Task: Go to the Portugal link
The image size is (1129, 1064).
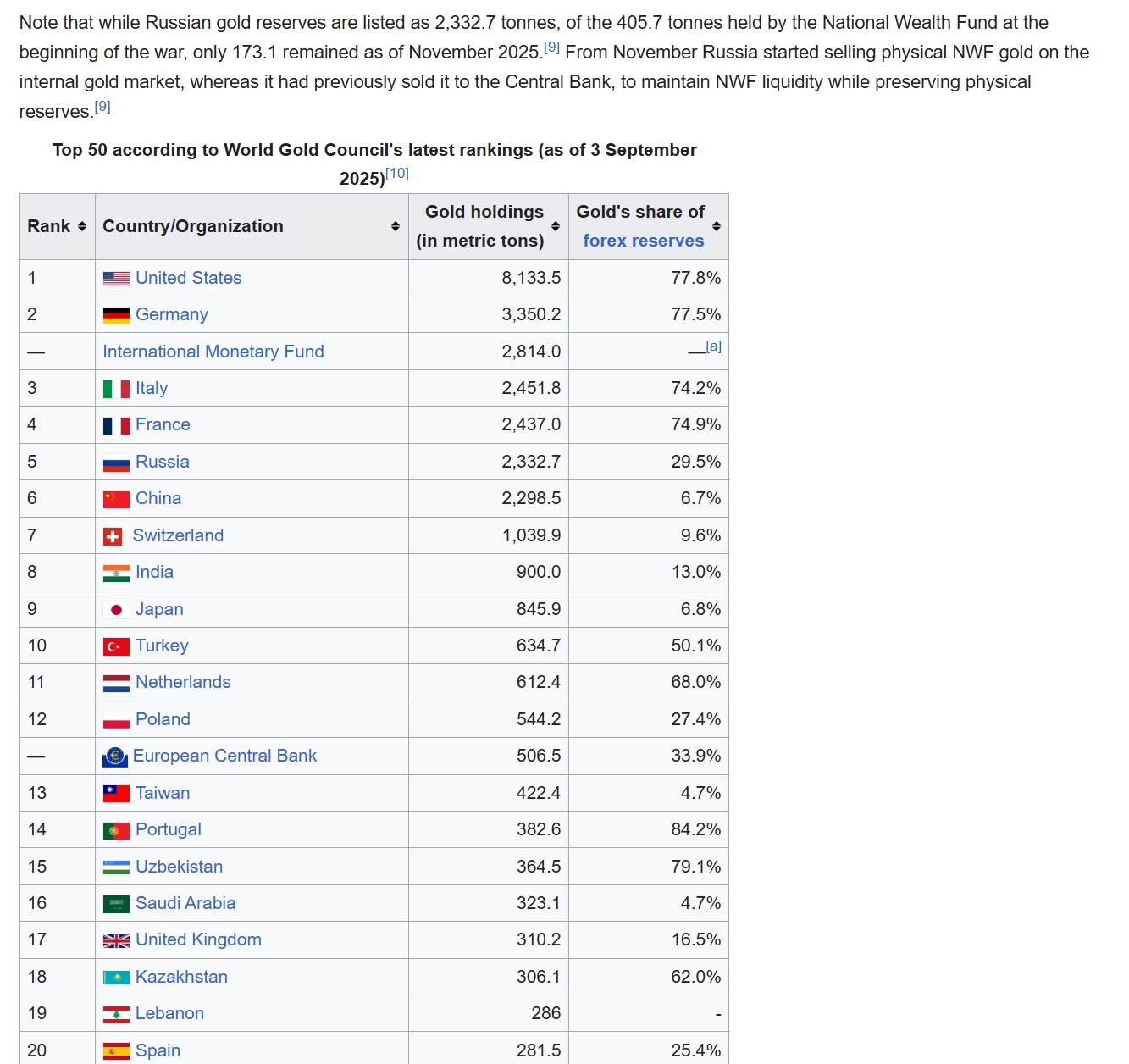Action: pyautogui.click(x=169, y=829)
